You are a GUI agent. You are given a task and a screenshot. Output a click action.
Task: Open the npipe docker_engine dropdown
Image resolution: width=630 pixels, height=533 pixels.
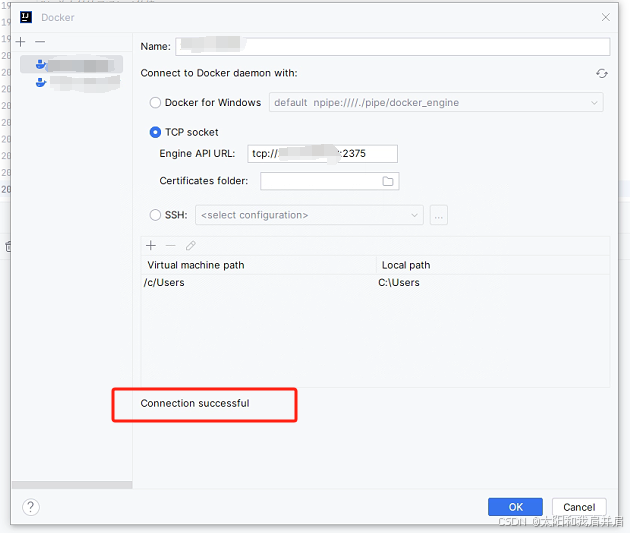[436, 103]
